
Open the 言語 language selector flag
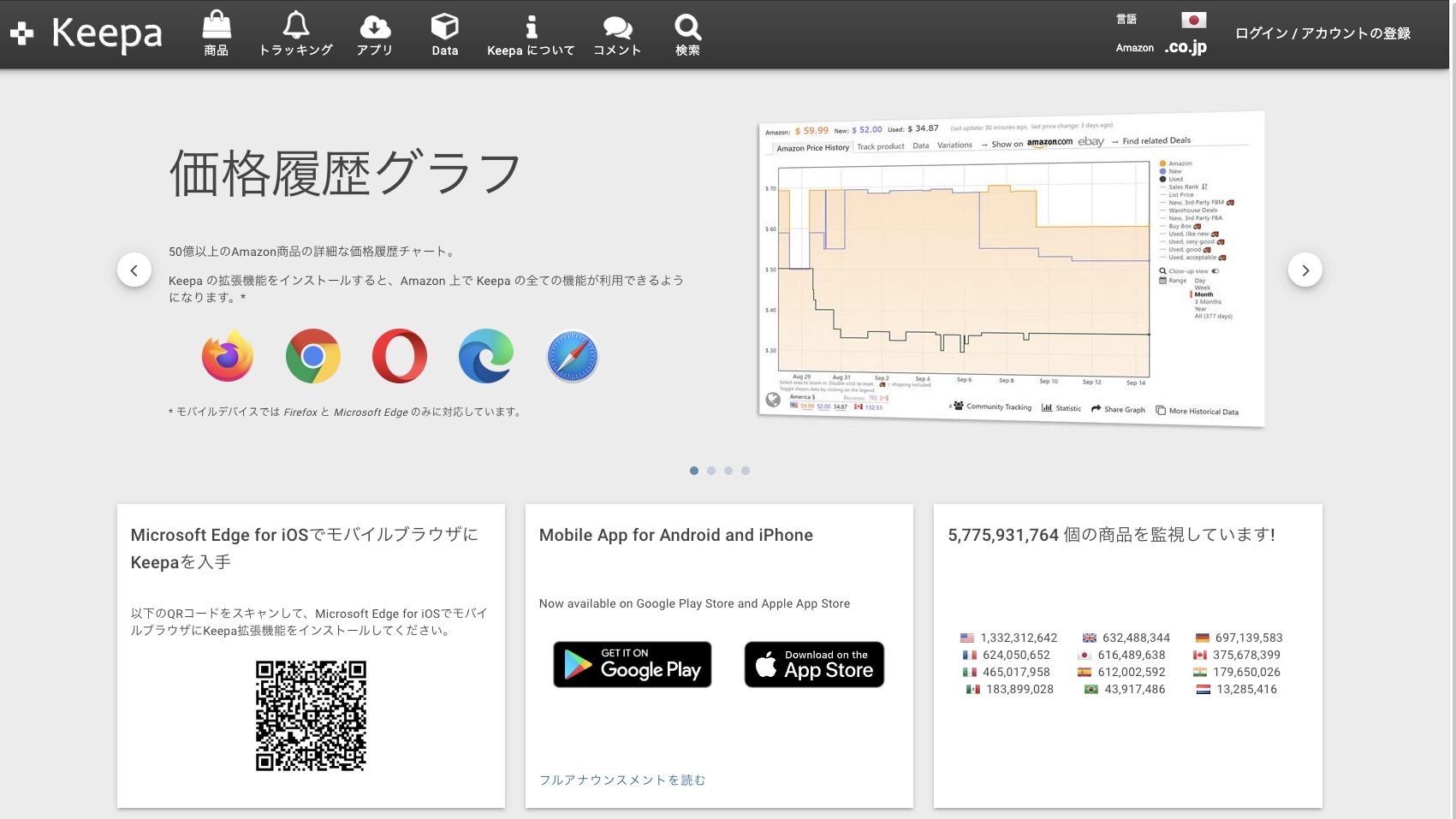click(x=1195, y=21)
